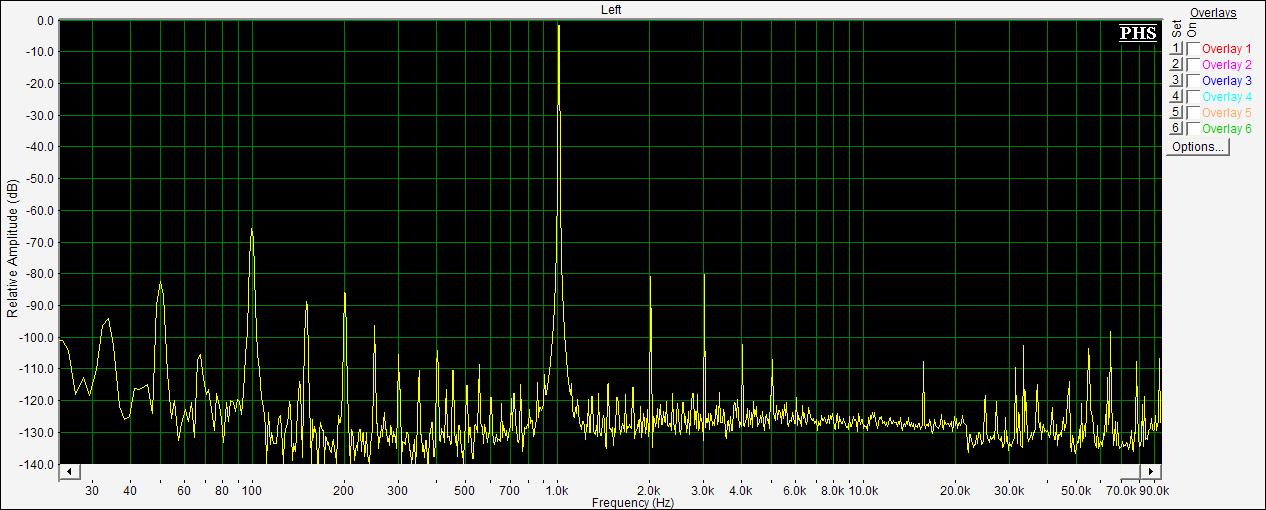1266x510 pixels.
Task: Click the horizontal frequency scrollbar track
Action: 611,471
